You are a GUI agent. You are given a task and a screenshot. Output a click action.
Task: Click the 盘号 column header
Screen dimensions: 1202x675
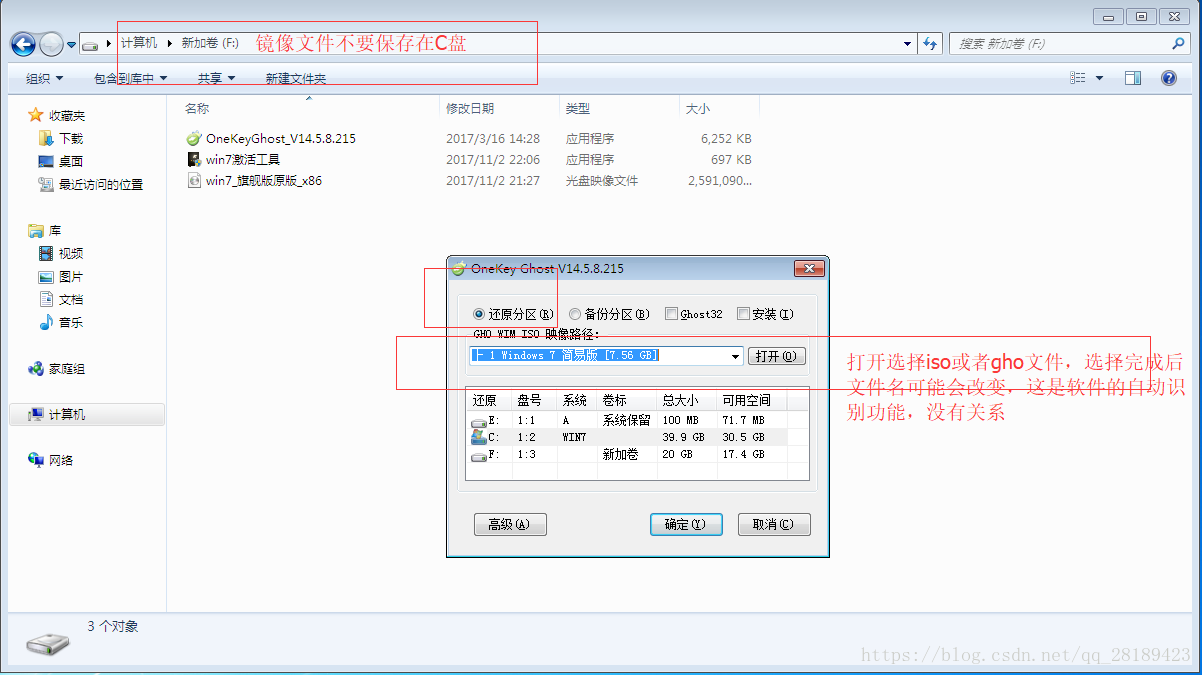[535, 400]
